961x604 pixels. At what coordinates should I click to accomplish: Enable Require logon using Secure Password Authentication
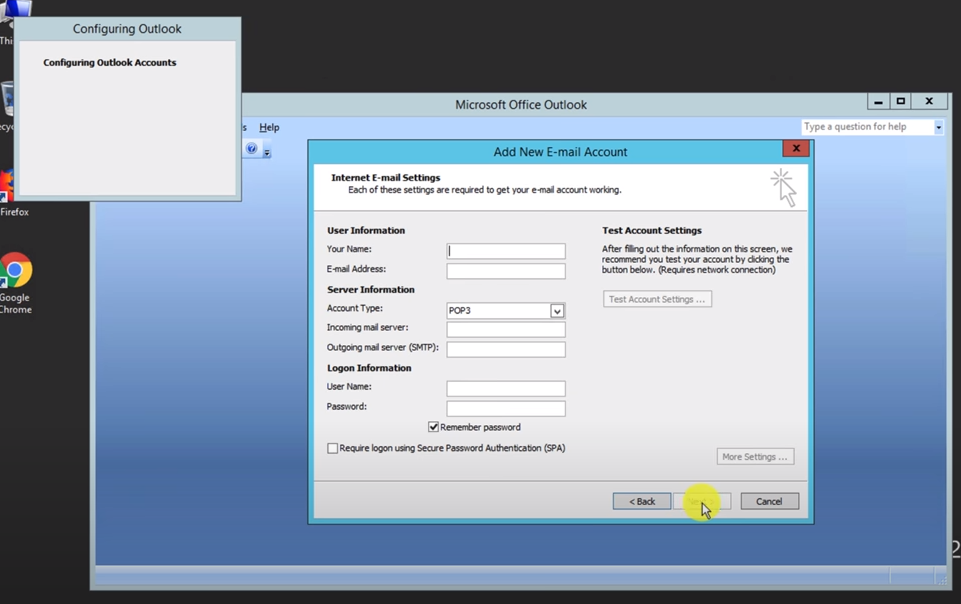click(332, 448)
